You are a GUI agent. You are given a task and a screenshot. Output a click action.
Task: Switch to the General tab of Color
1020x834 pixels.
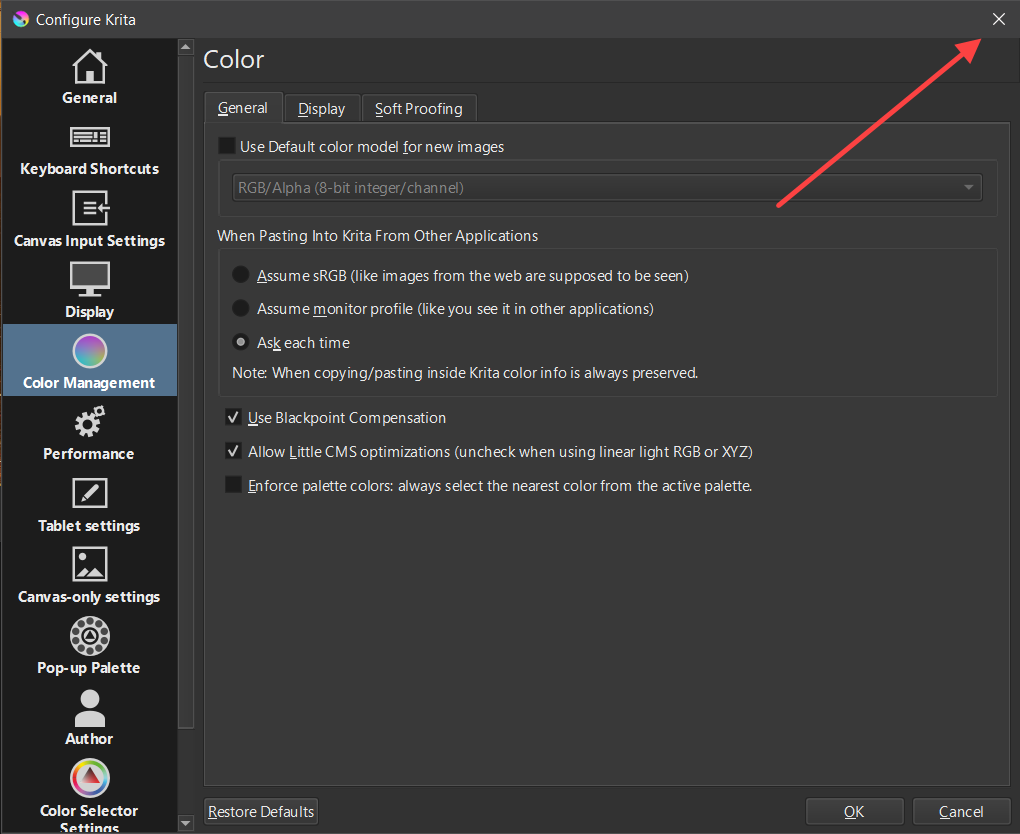tap(243, 107)
